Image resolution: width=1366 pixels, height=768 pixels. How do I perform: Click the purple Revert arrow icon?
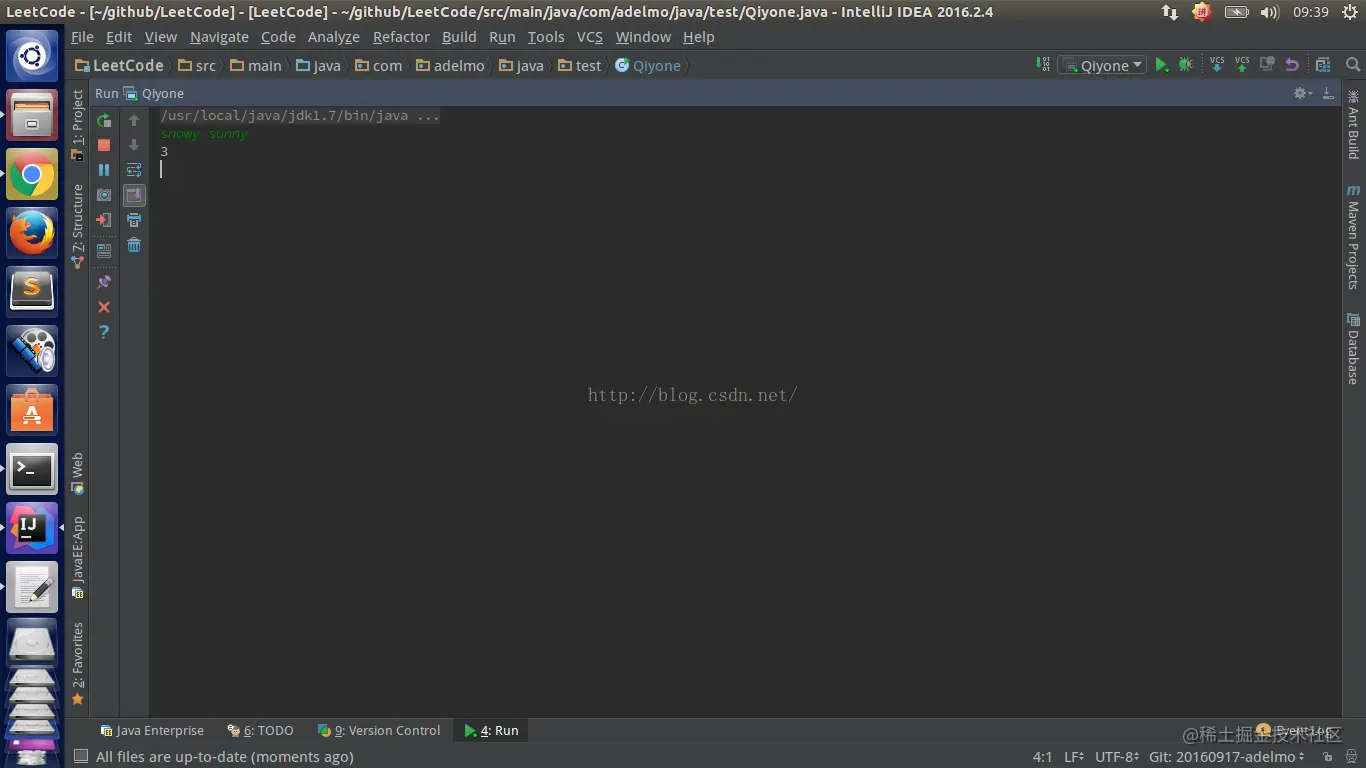point(1292,65)
